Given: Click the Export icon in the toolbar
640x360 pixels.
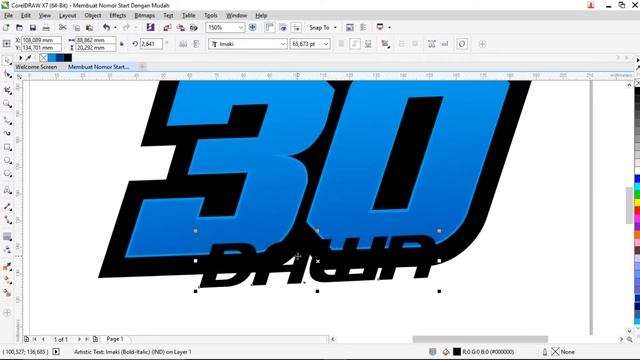Looking at the screenshot, I should pos(180,27).
